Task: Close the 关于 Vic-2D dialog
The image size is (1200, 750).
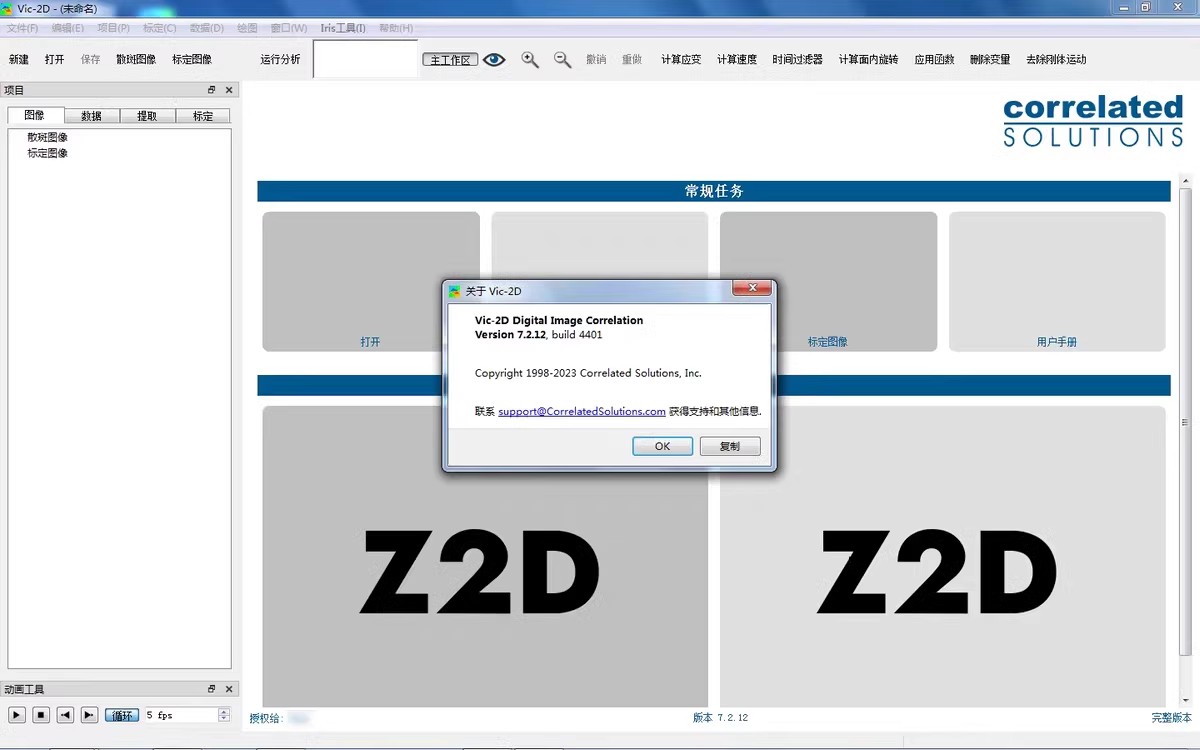Action: click(x=750, y=289)
